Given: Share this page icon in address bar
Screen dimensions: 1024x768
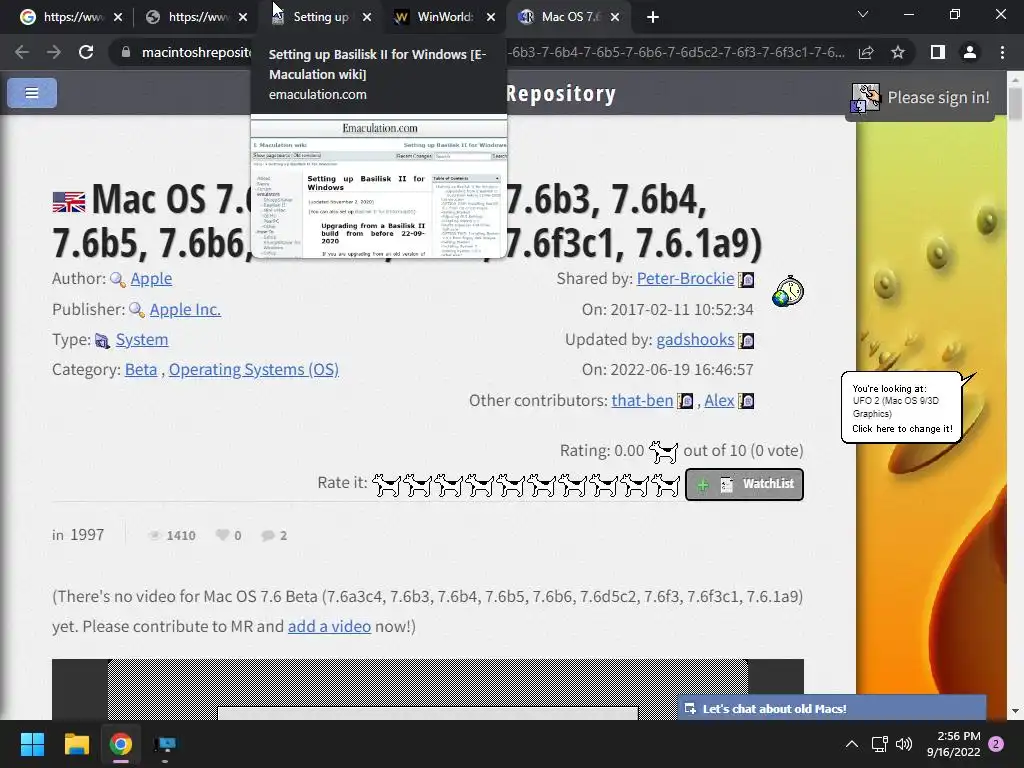Looking at the screenshot, I should 866,52.
